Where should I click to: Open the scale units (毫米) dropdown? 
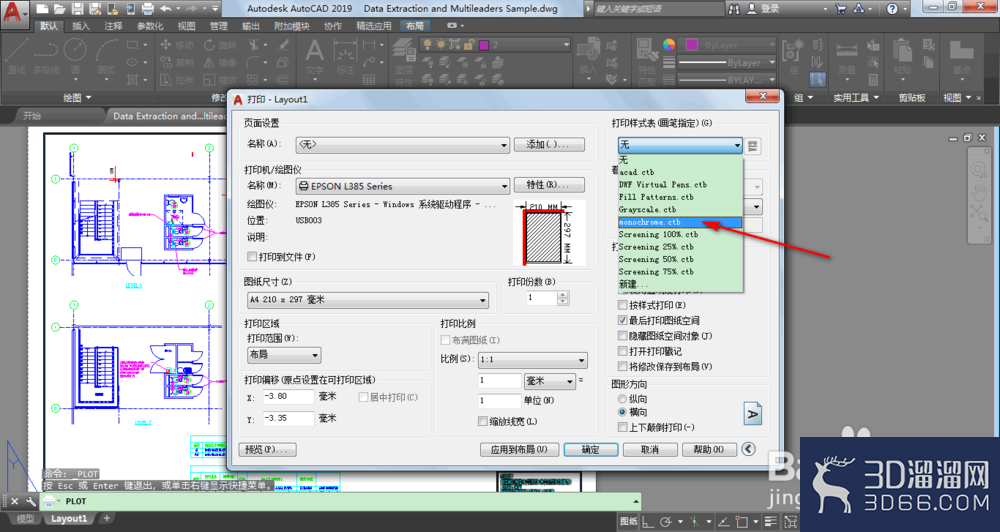pos(550,381)
